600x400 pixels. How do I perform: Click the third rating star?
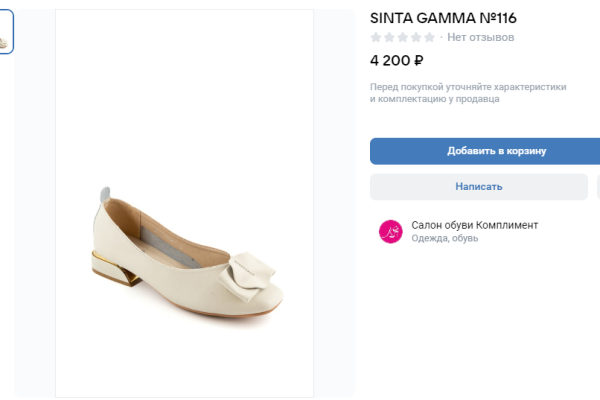coord(403,38)
